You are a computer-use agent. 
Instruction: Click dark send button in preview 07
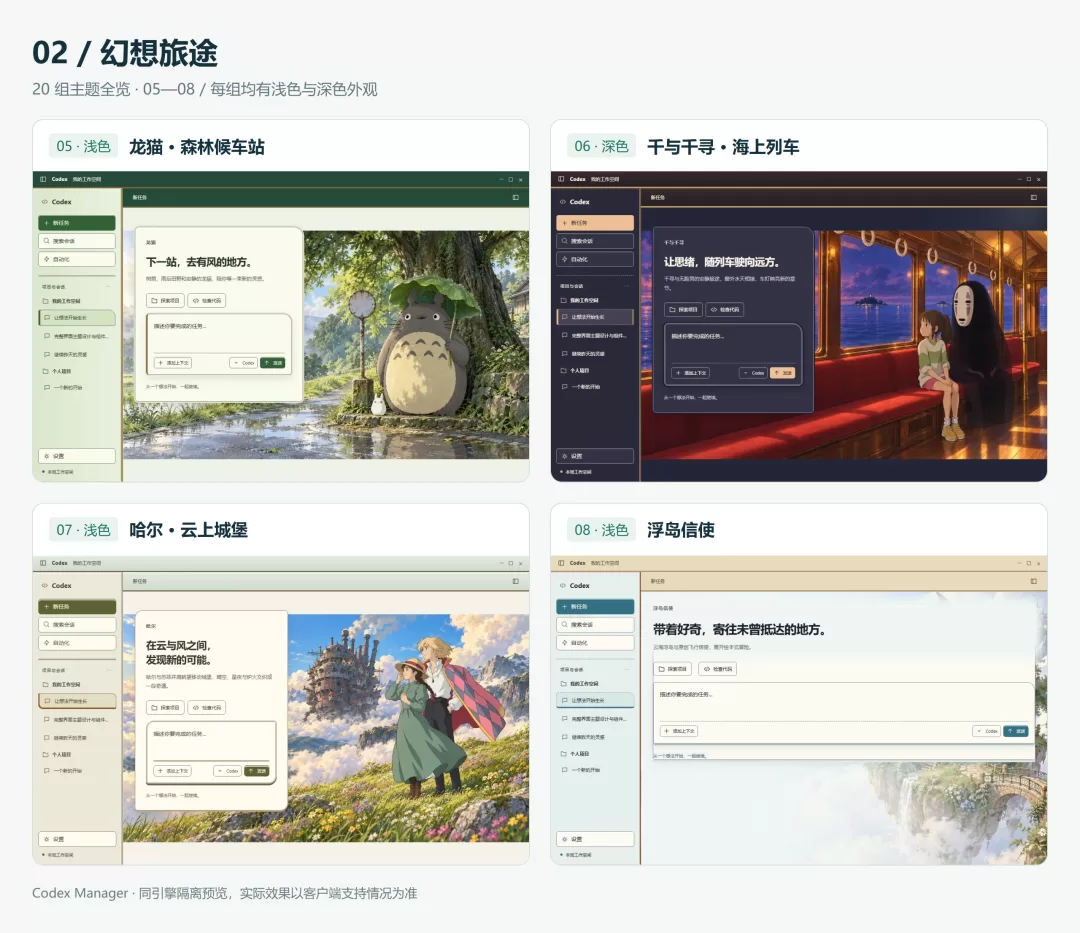click(x=257, y=771)
